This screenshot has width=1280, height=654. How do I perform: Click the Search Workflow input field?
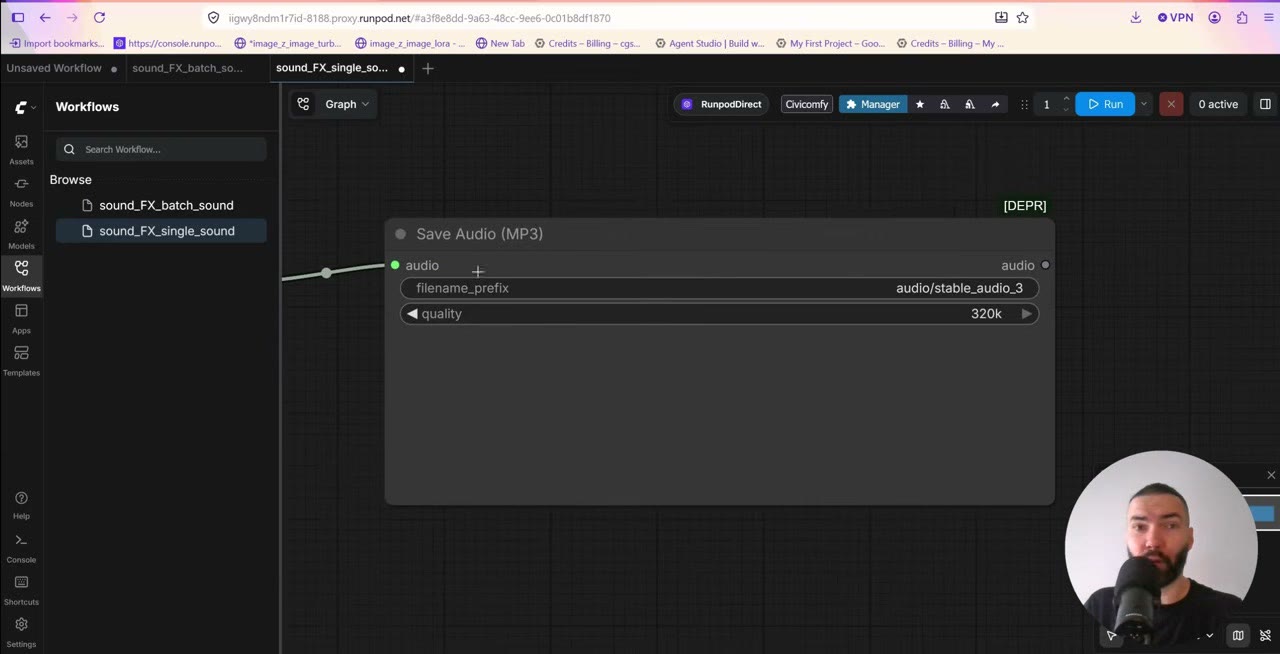[161, 149]
